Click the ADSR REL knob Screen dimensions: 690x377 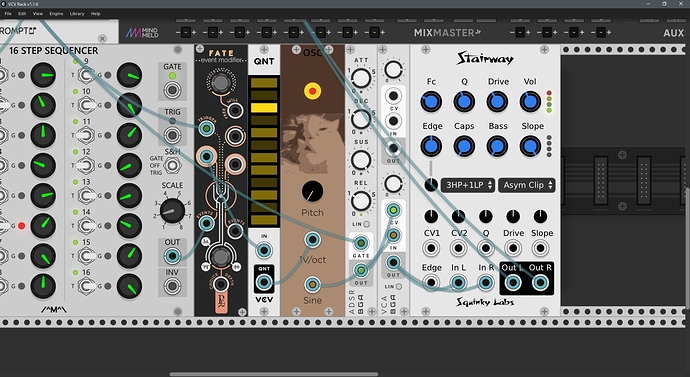tap(361, 201)
